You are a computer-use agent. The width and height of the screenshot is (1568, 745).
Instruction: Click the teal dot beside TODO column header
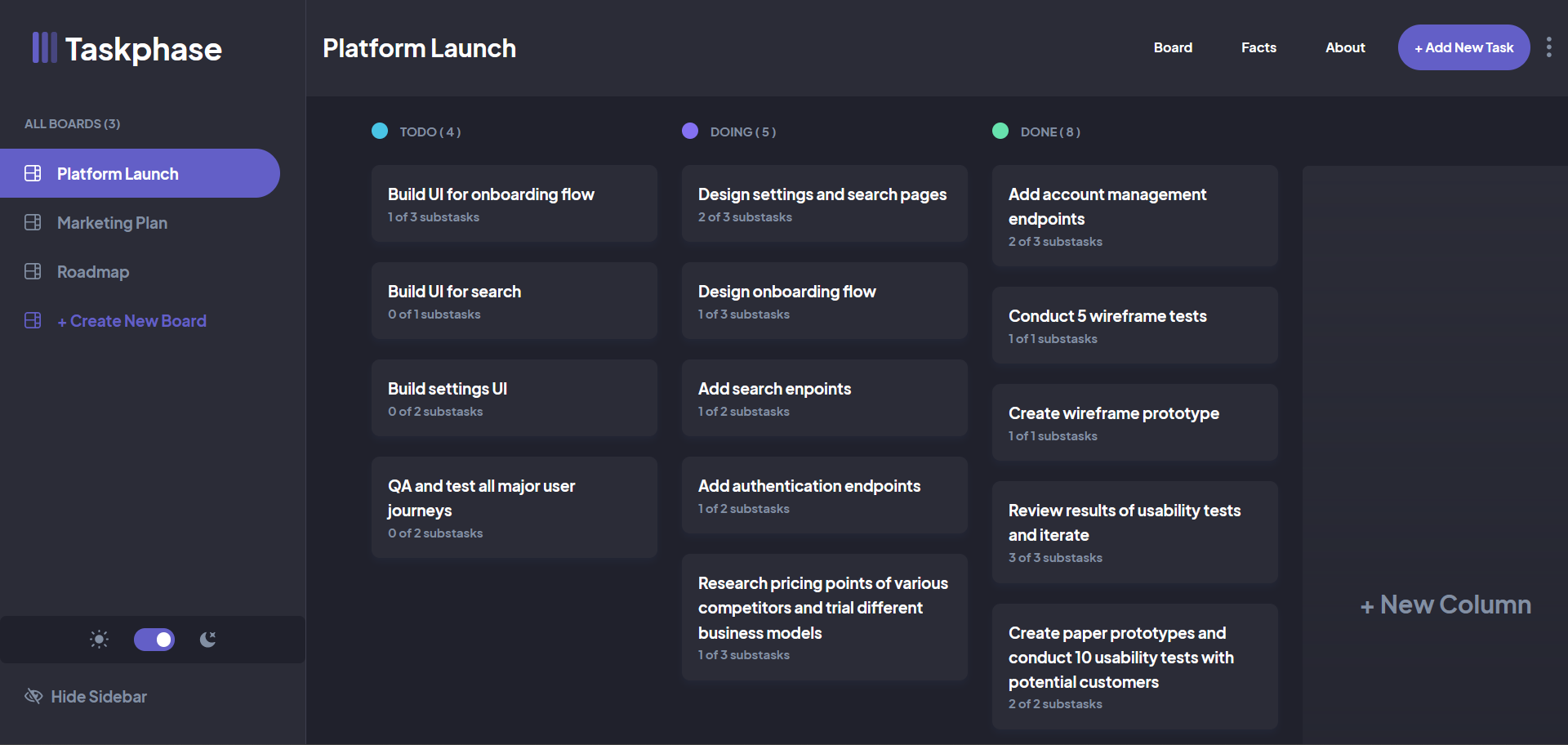click(380, 131)
